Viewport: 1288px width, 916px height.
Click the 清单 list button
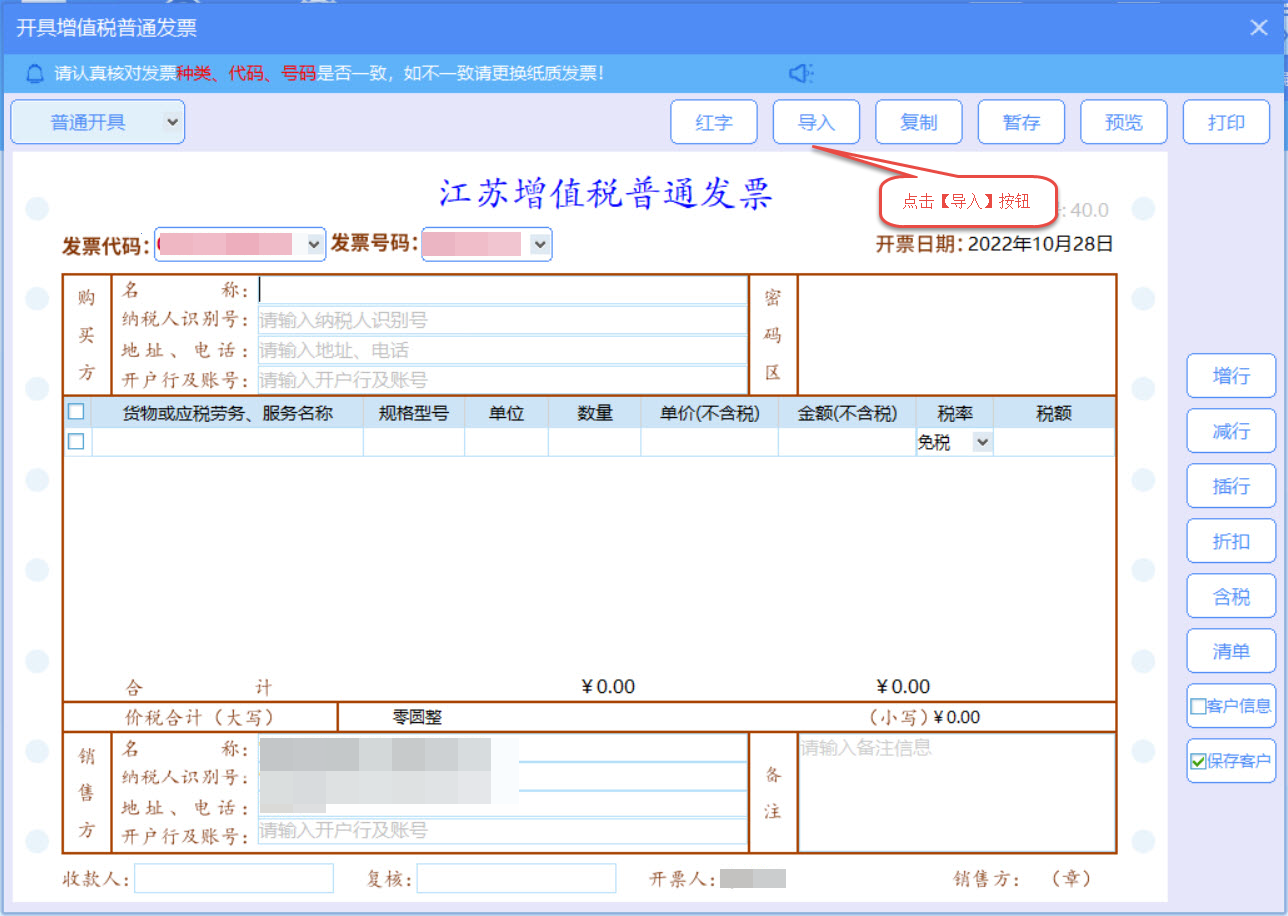(1231, 651)
